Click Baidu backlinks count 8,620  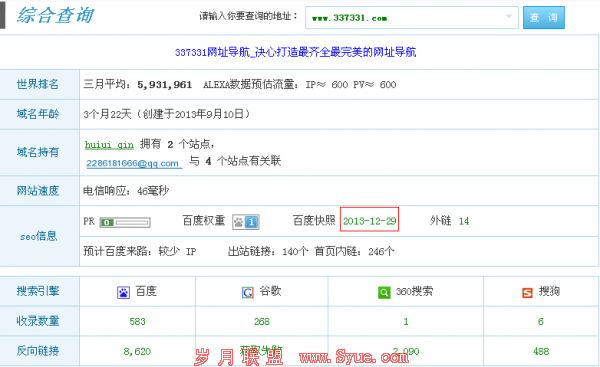coord(137,351)
